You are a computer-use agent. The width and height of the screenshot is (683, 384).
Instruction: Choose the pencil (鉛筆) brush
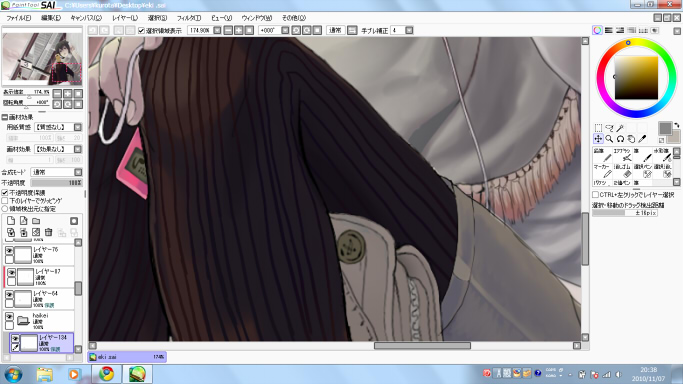pos(602,155)
